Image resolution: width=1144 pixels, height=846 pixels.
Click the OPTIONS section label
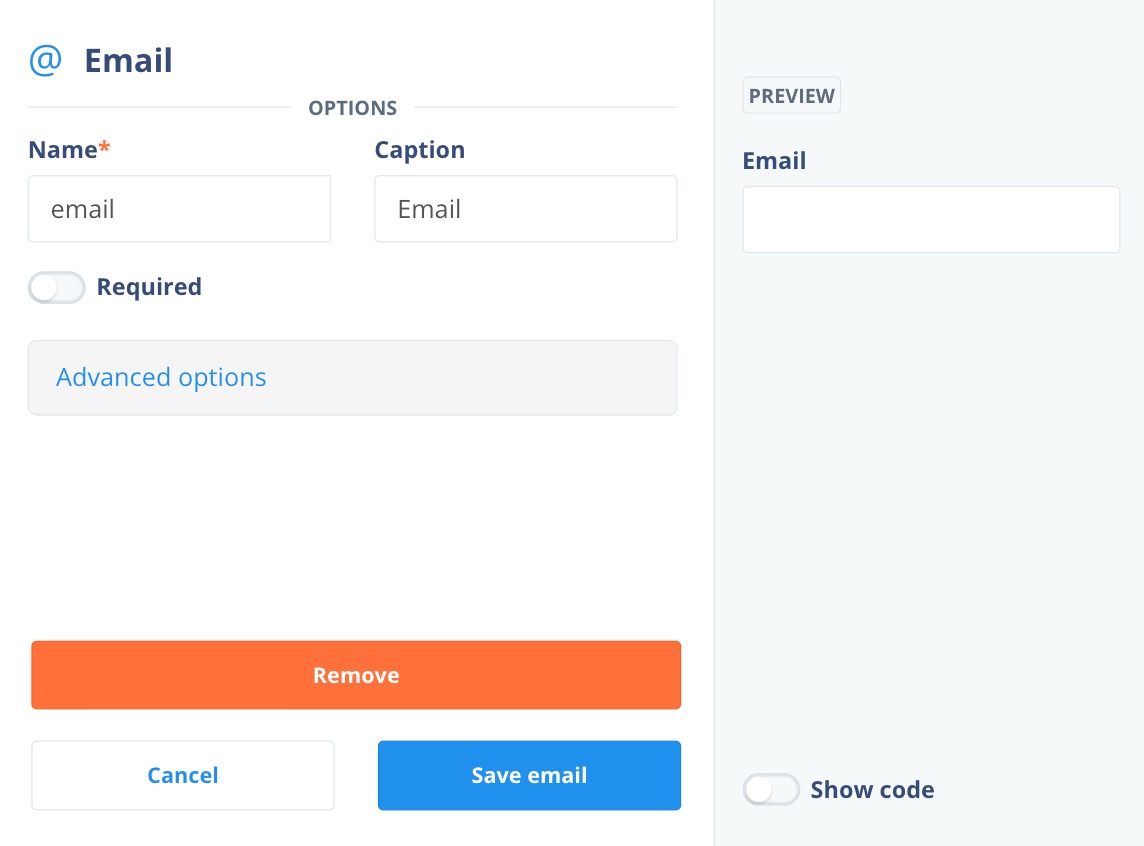[352, 108]
